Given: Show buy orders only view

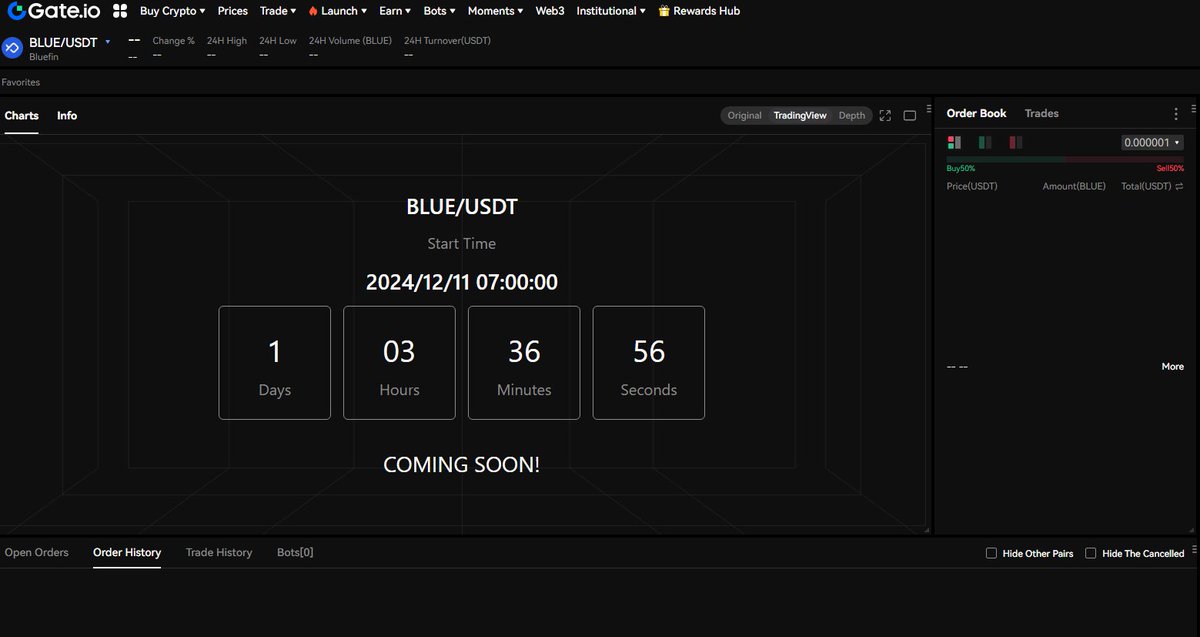Looking at the screenshot, I should tap(985, 143).
